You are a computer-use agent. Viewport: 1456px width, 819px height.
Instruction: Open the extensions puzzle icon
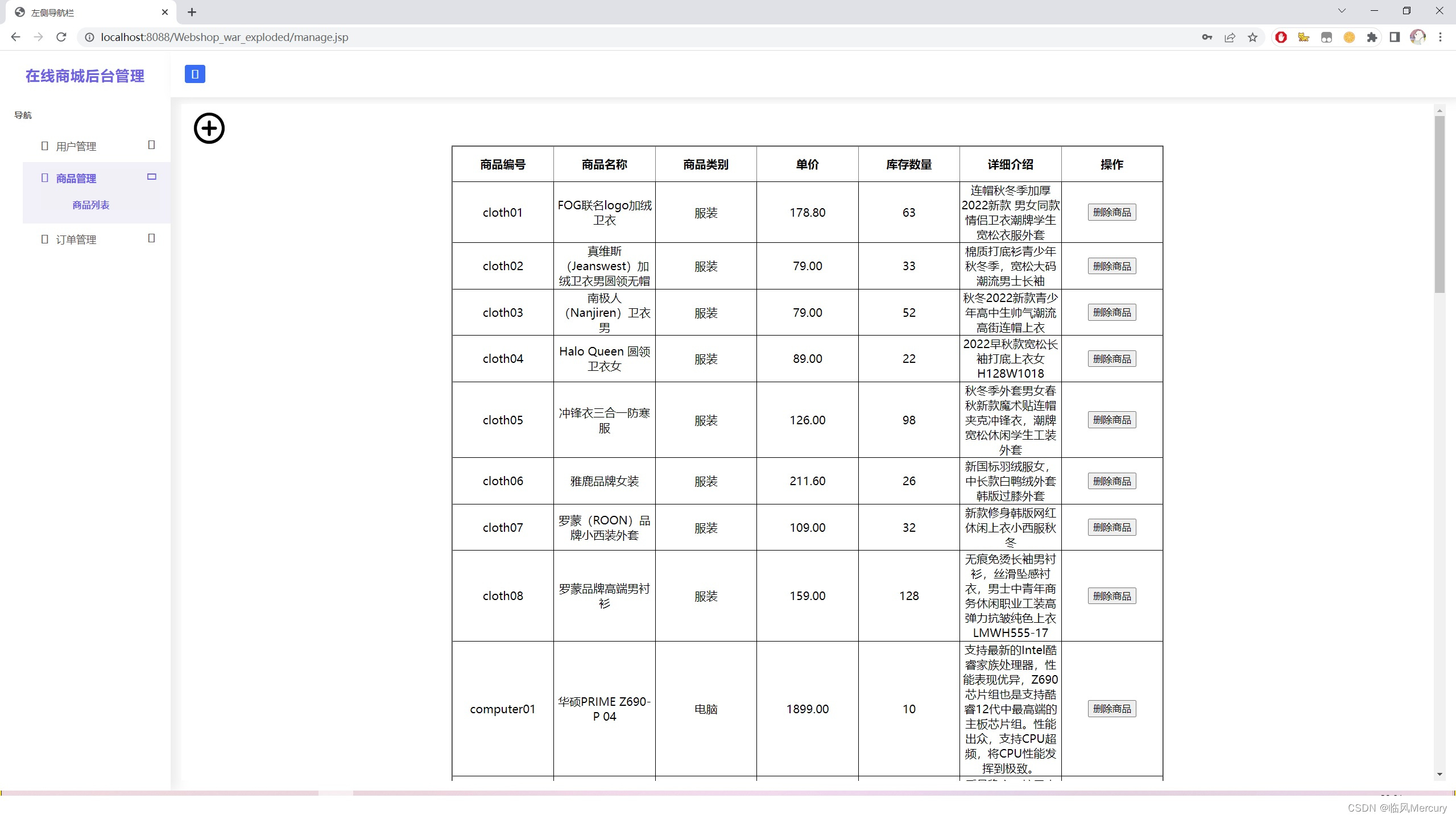1372,37
